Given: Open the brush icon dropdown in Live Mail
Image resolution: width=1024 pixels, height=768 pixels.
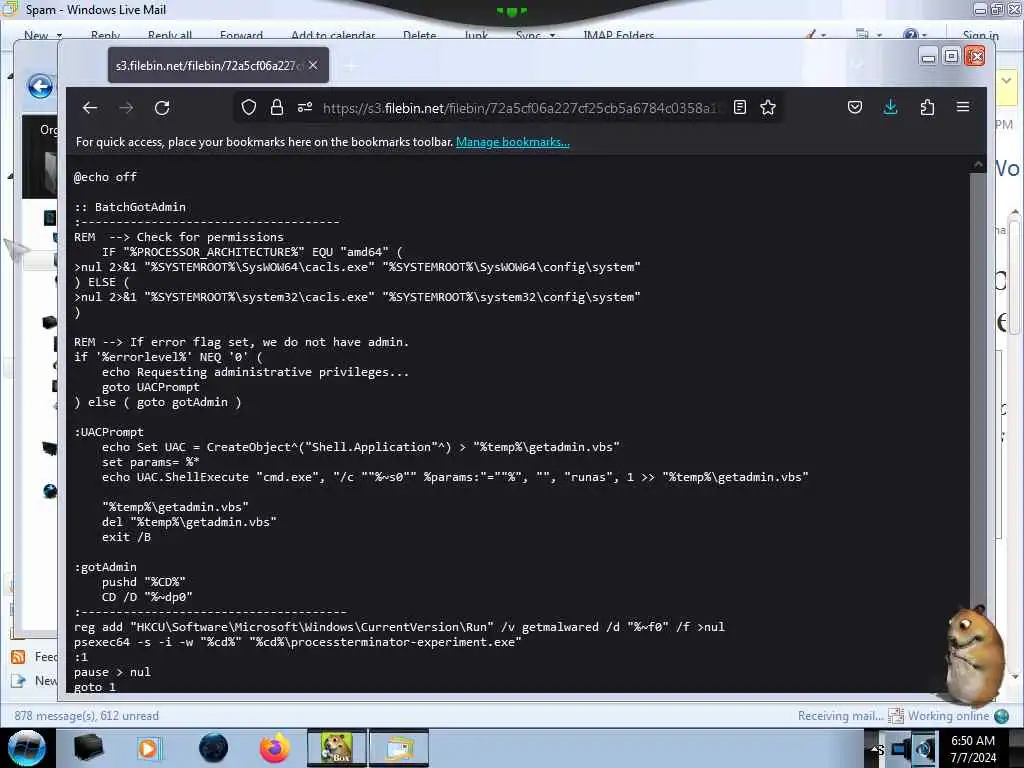Looking at the screenshot, I should pyautogui.click(x=816, y=35).
